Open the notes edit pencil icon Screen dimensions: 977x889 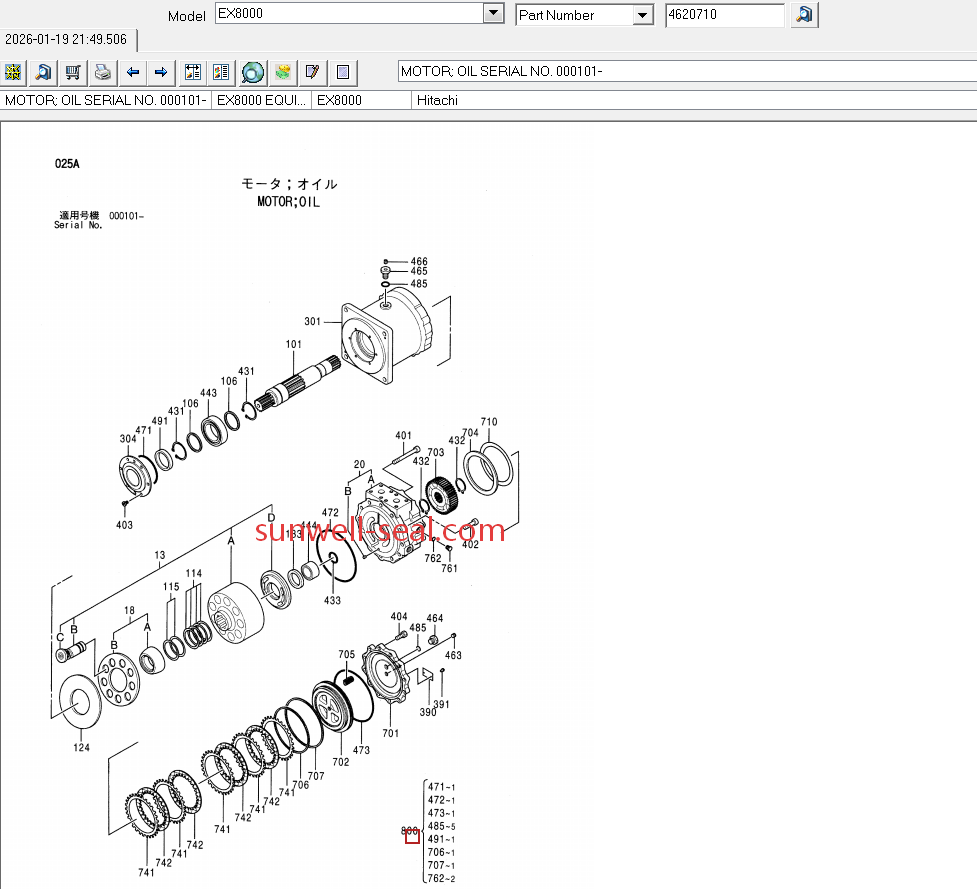(x=313, y=72)
